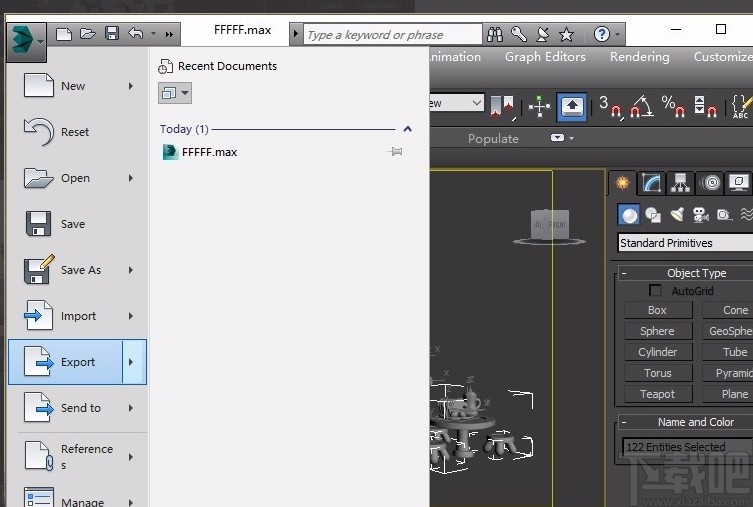Toggle Angle Snap icon
The height and width of the screenshot is (507, 753).
(x=642, y=107)
